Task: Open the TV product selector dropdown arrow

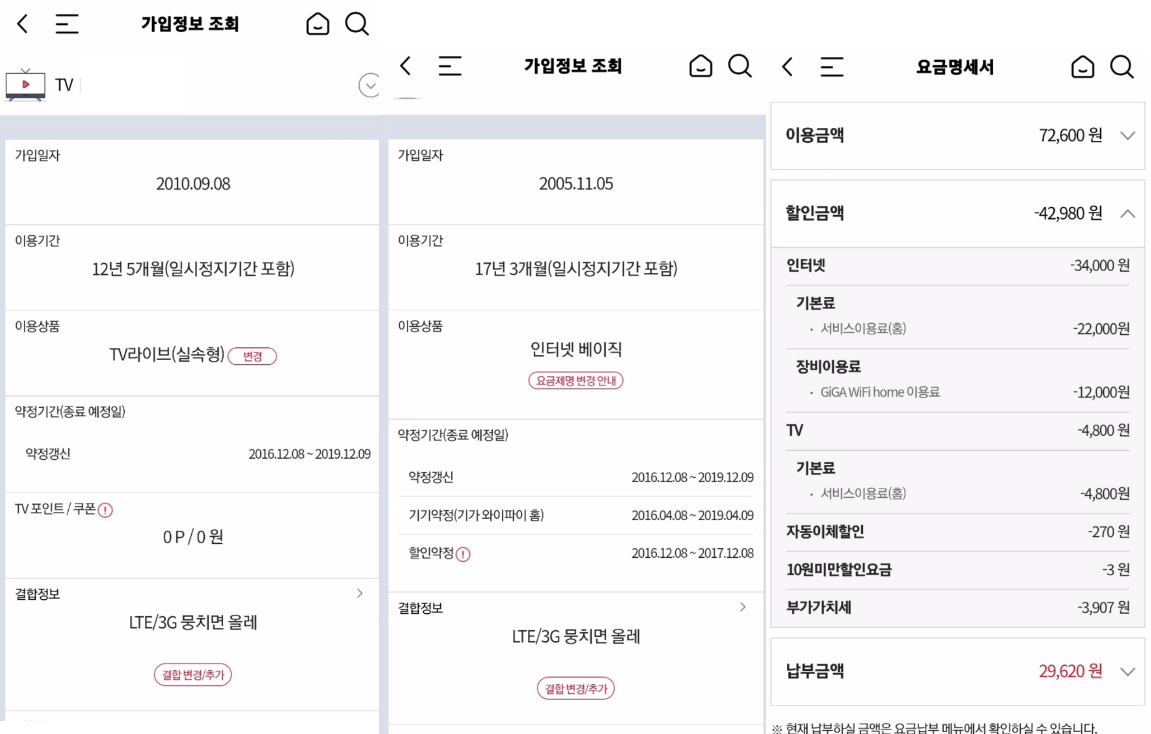Action: [x=369, y=86]
